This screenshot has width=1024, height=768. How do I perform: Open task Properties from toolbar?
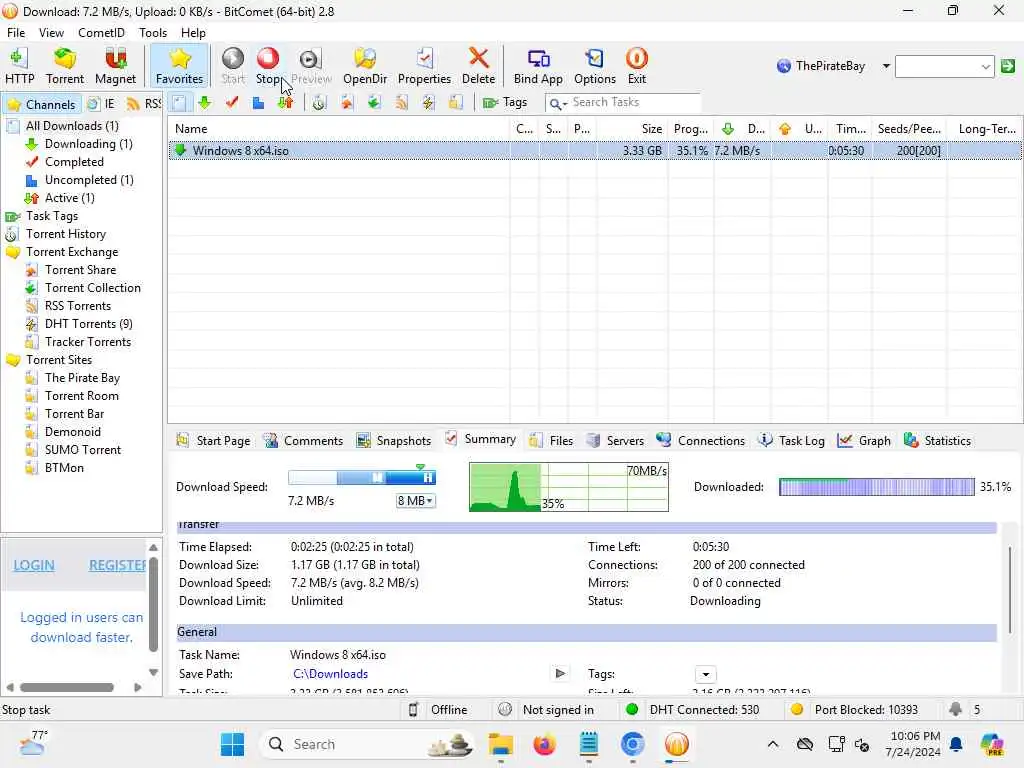(x=424, y=66)
